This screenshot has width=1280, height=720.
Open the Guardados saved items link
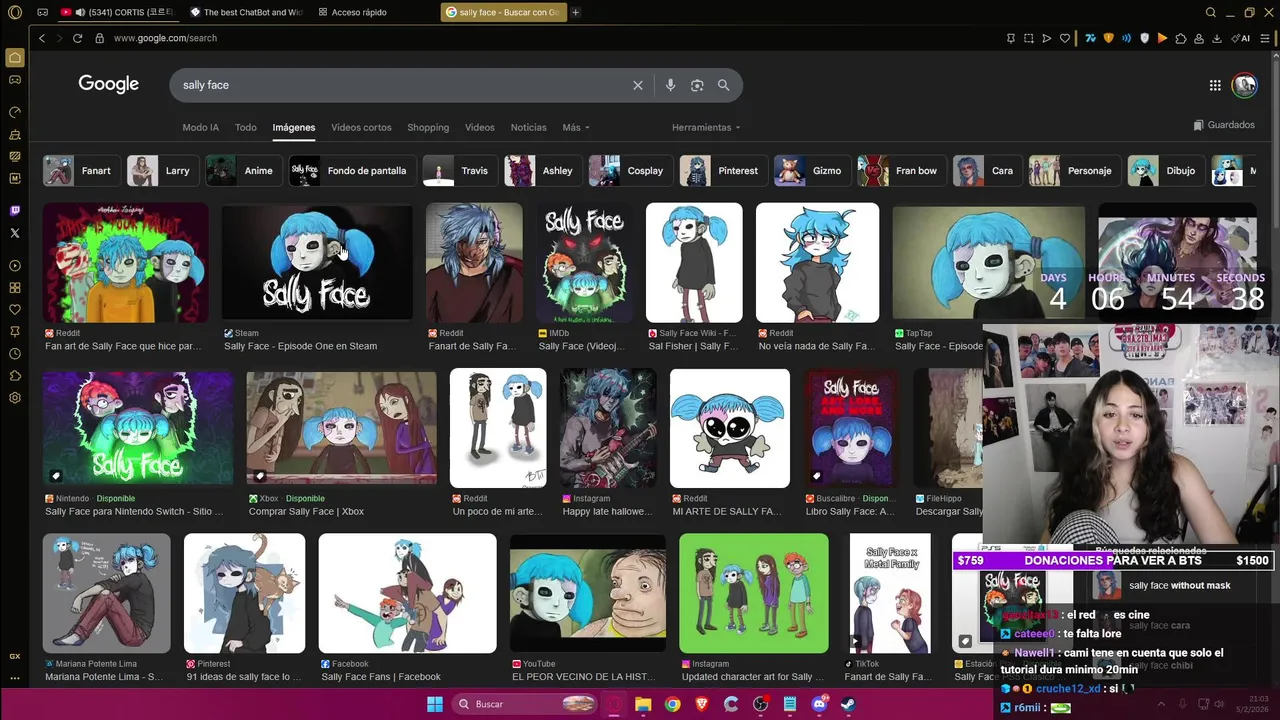tap(1224, 125)
